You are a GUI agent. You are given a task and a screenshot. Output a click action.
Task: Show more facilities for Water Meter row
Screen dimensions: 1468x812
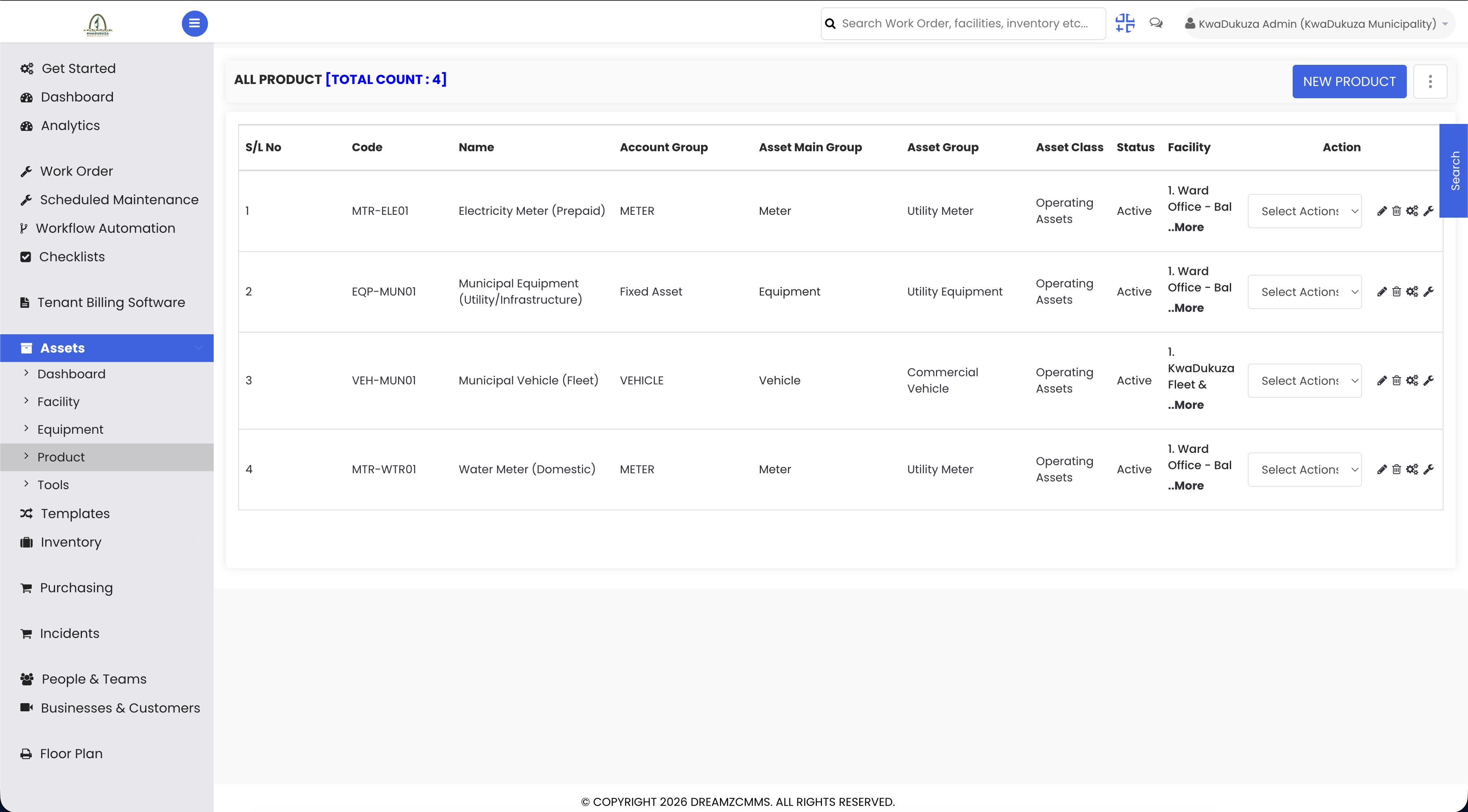point(1186,486)
